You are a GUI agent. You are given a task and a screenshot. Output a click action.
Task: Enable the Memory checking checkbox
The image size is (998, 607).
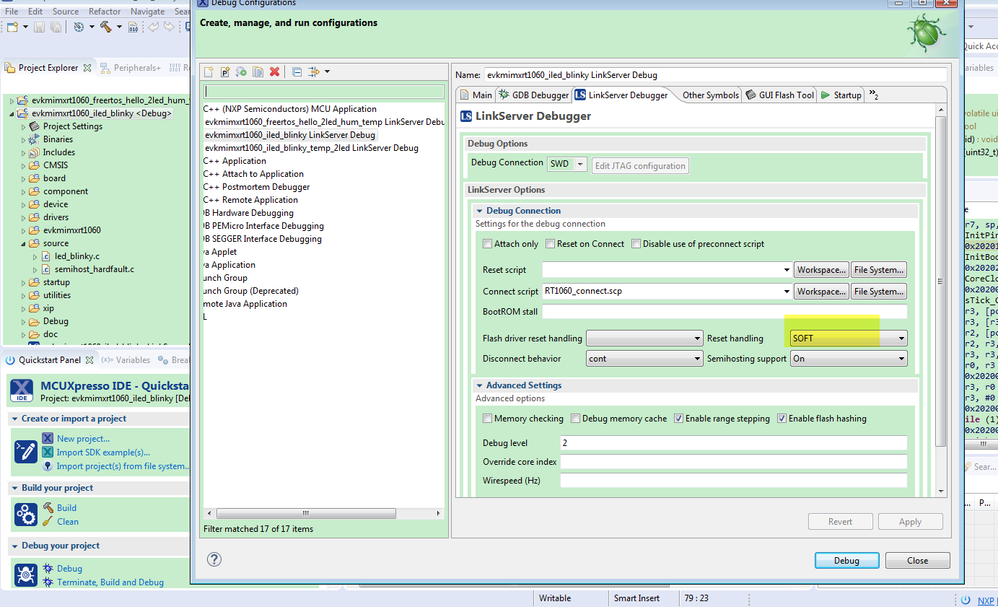pos(488,418)
